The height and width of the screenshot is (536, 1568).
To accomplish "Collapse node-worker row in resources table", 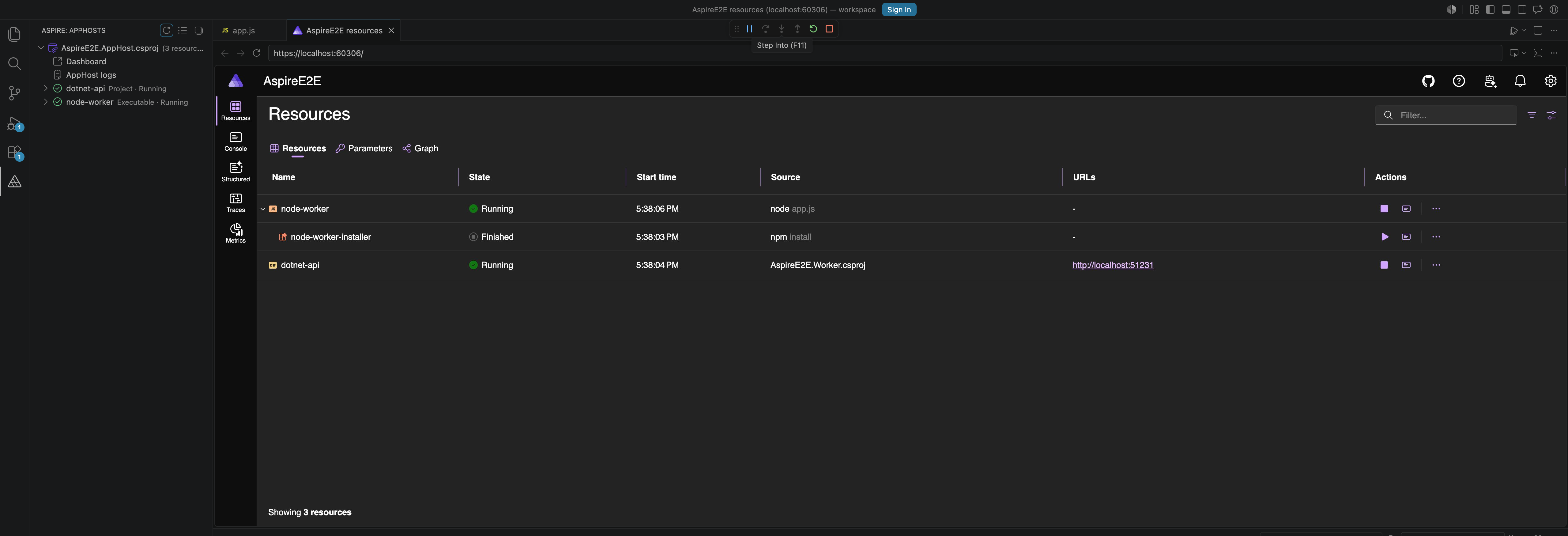I will coord(262,209).
